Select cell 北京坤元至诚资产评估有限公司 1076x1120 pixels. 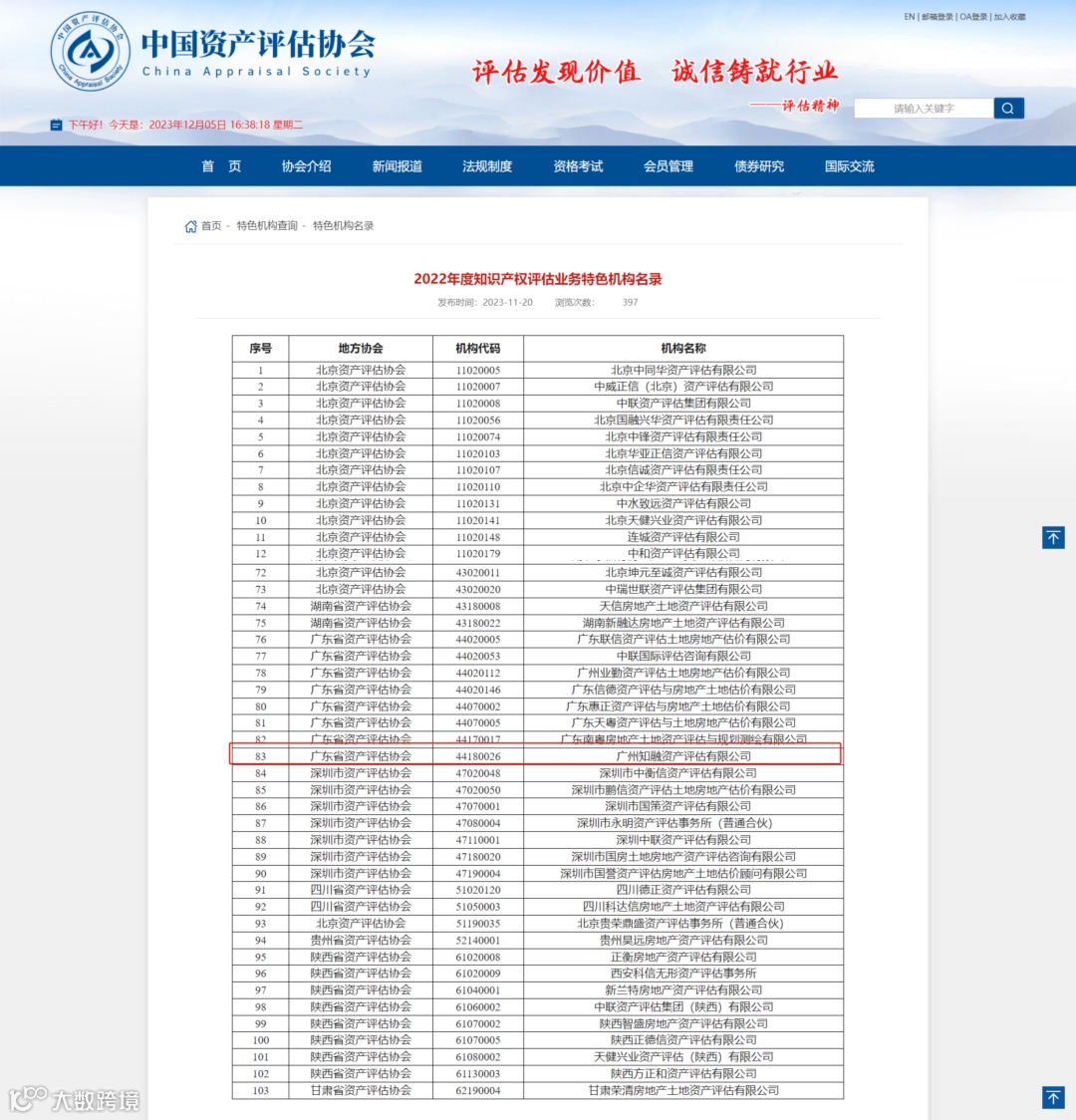[683, 572]
